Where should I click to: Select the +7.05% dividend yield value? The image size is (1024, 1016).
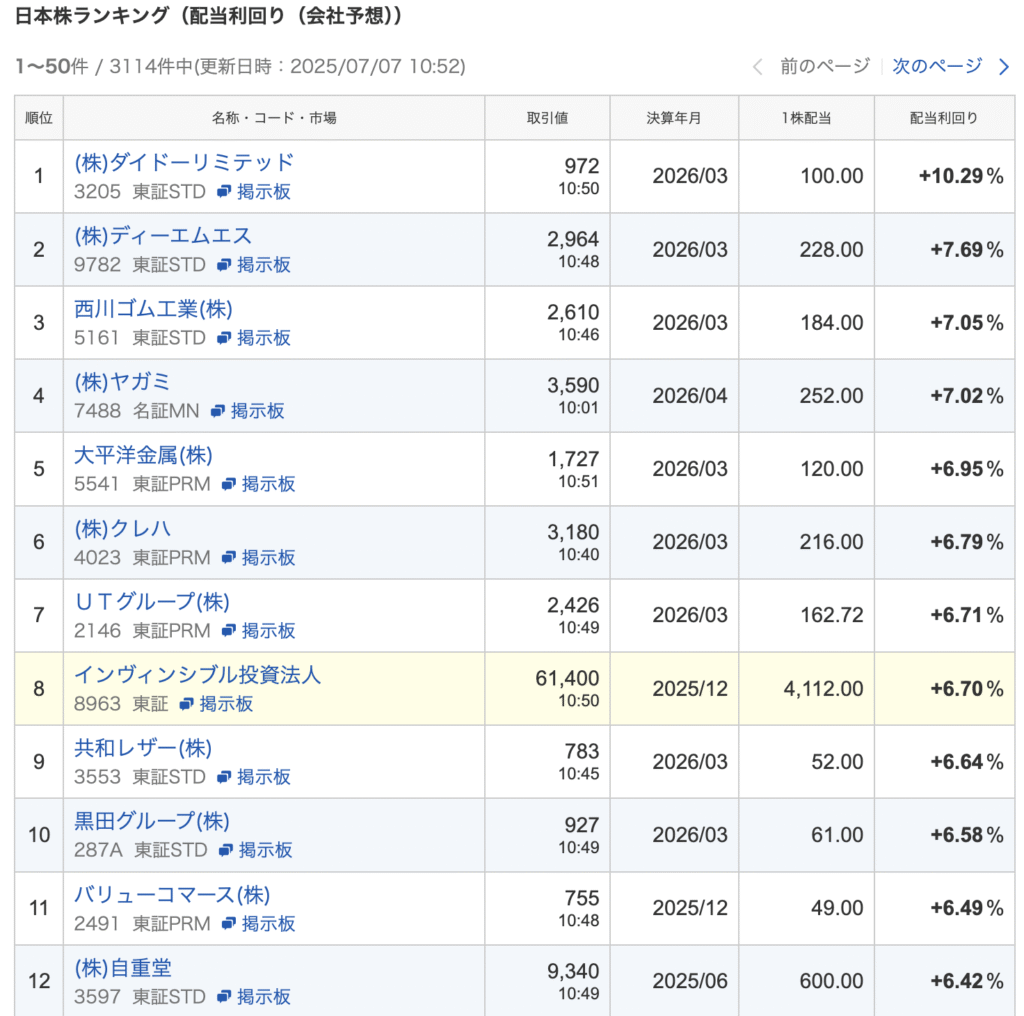click(967, 323)
